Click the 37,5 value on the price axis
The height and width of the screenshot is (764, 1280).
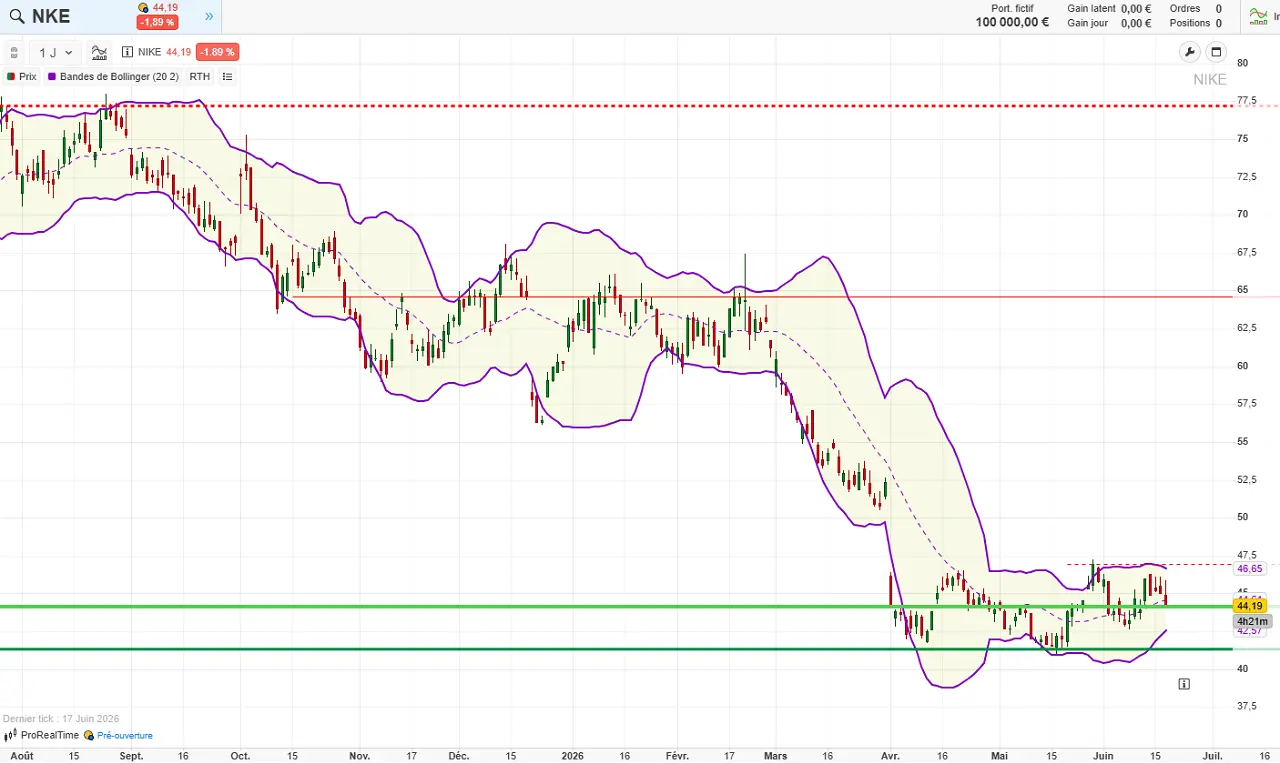click(1247, 706)
